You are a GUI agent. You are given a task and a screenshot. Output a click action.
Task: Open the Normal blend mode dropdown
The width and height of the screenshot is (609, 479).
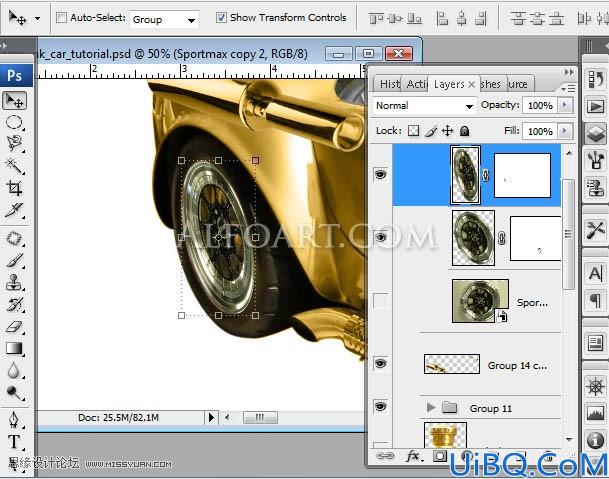click(x=424, y=106)
